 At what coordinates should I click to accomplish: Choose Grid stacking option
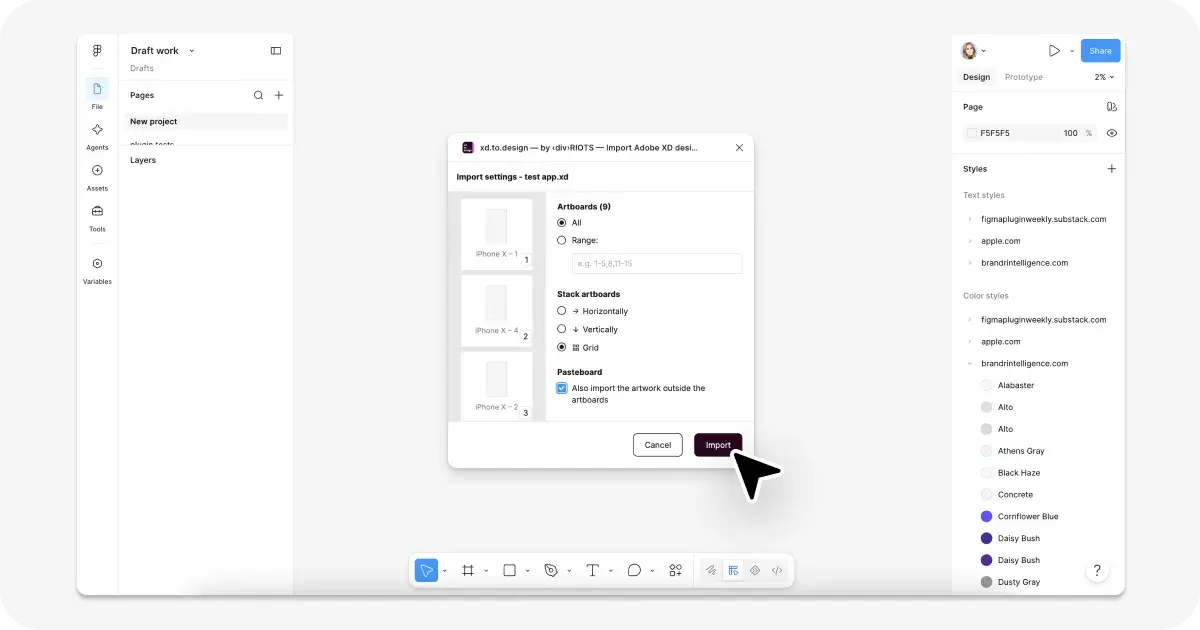562,347
